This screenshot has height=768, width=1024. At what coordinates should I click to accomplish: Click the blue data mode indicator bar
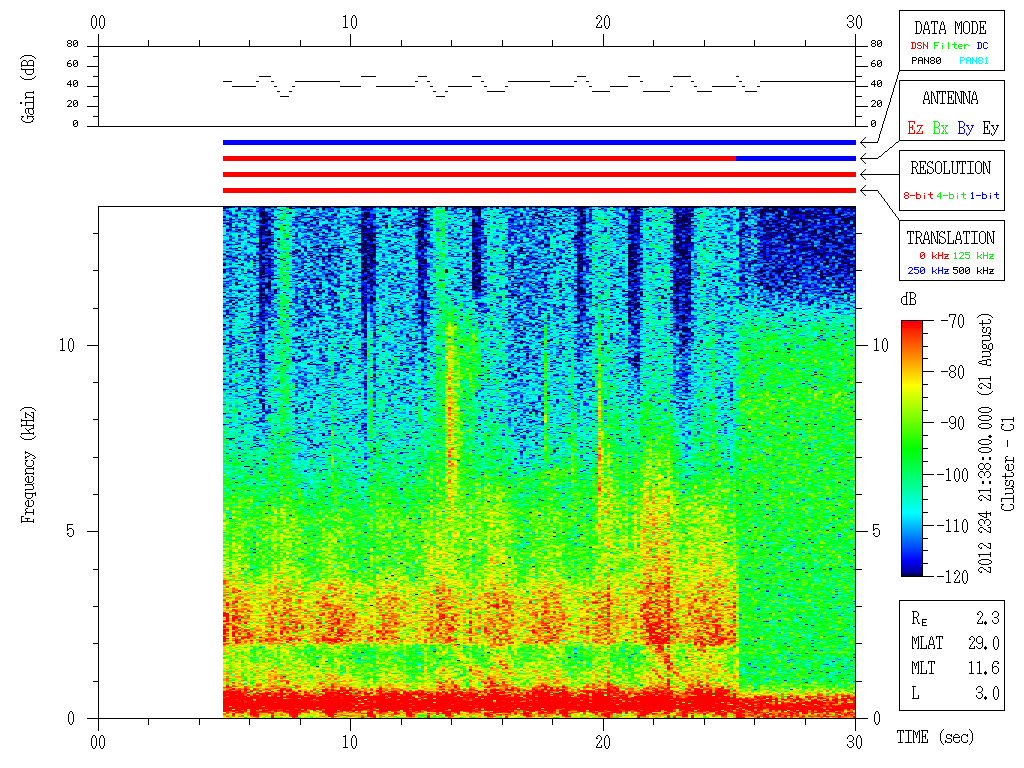pos(539,142)
